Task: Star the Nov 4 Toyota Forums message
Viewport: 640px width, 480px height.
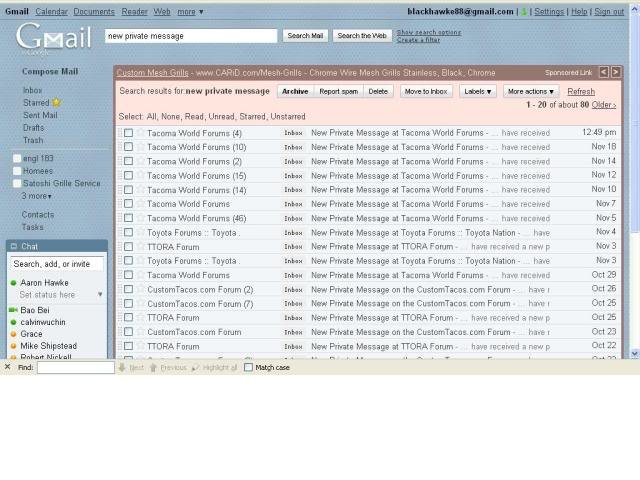Action: pos(141,232)
